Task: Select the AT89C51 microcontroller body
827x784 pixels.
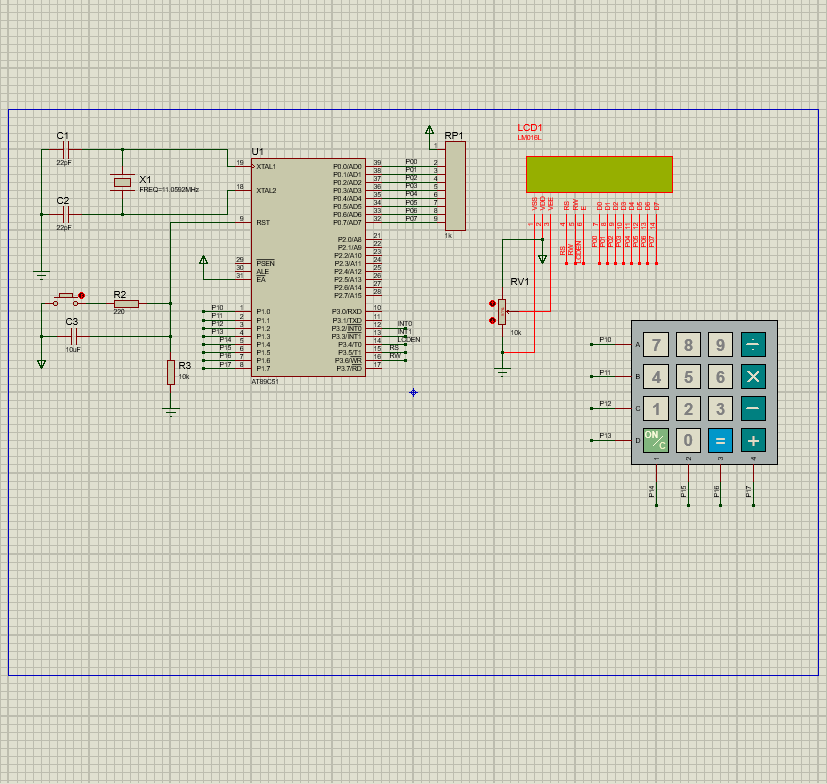Action: point(308,267)
